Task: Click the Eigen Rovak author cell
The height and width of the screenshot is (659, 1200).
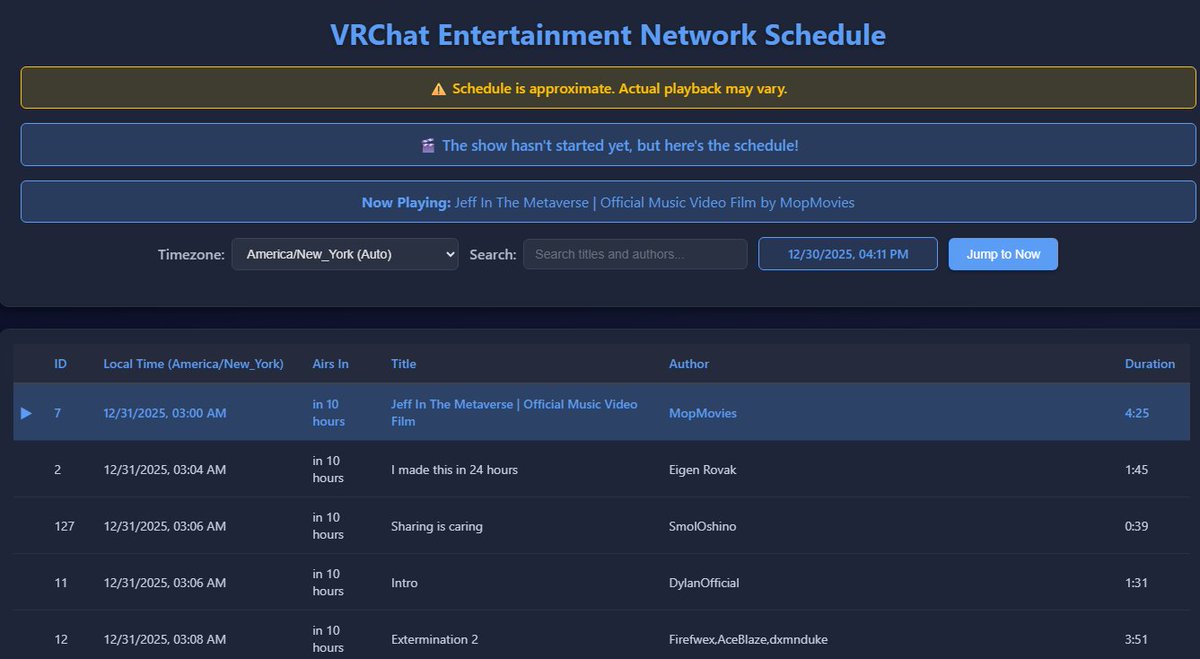Action: (703, 470)
